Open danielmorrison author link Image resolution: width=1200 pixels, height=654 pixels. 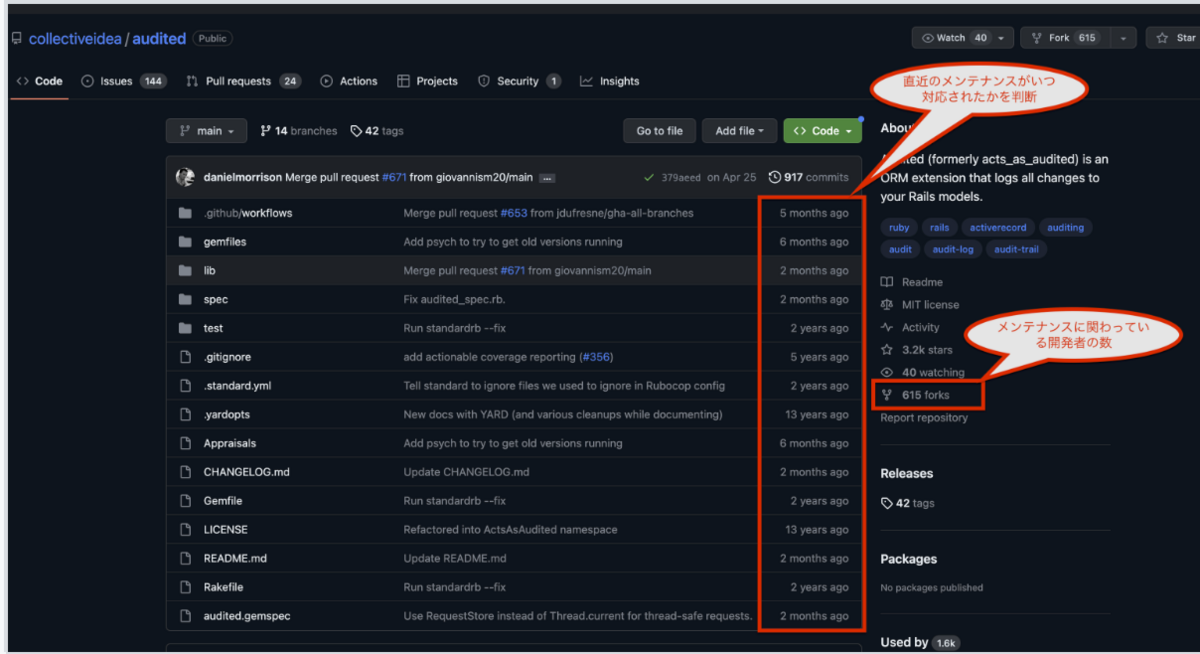pos(242,177)
